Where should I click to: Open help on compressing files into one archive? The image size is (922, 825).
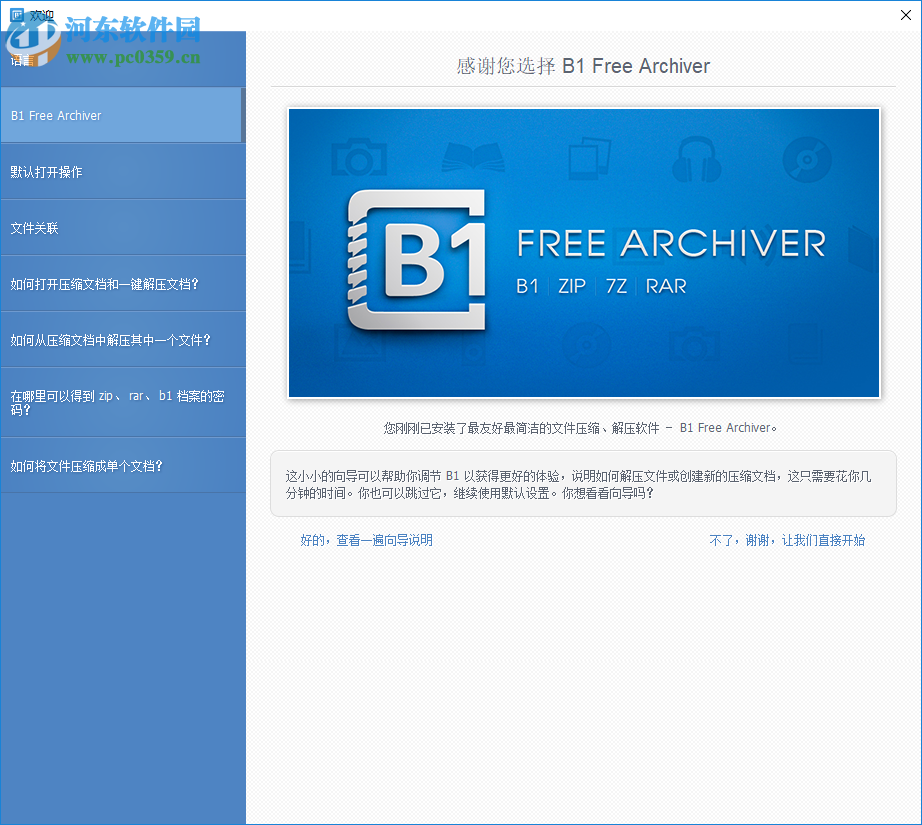pyautogui.click(x=120, y=465)
